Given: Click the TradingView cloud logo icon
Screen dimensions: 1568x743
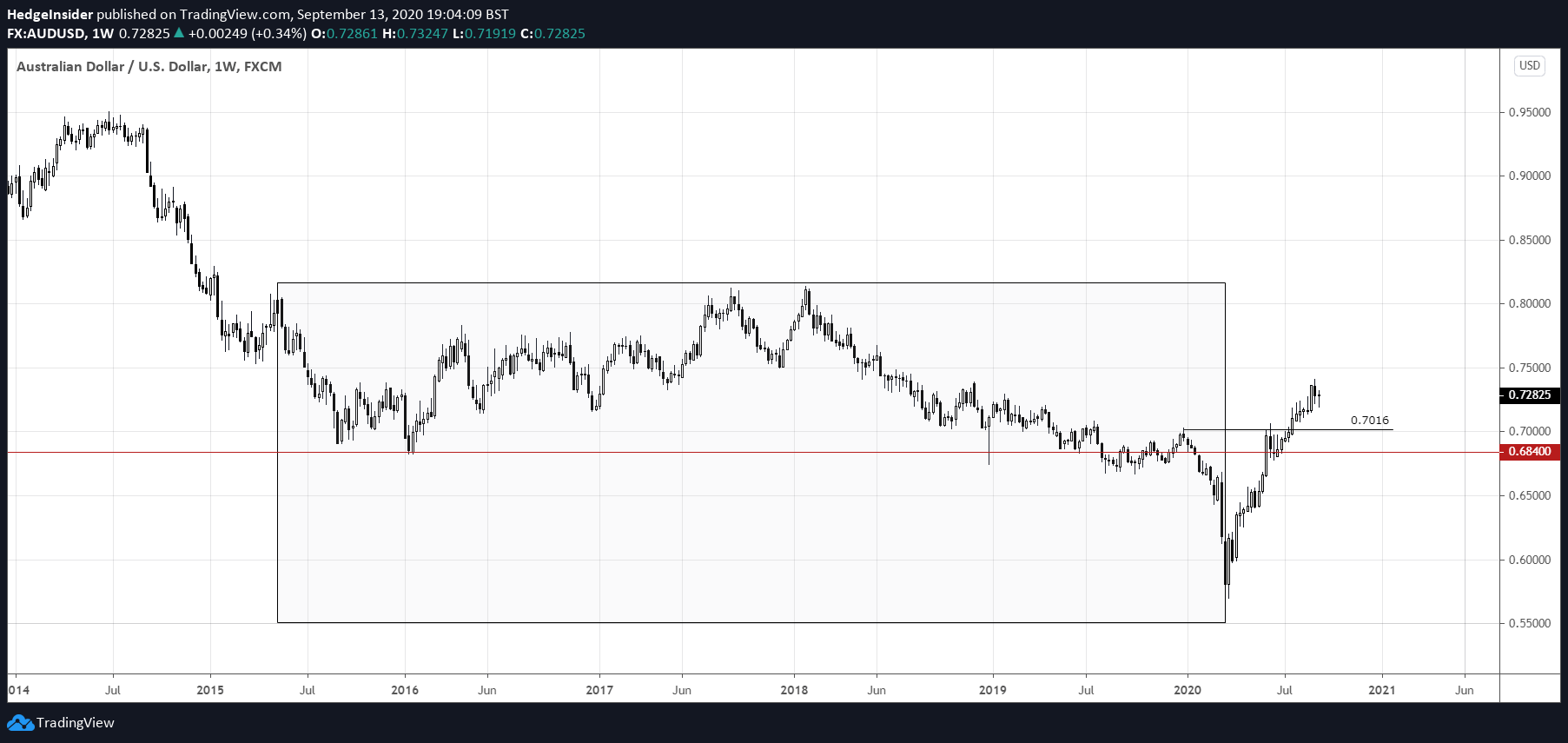Looking at the screenshot, I should (x=20, y=723).
